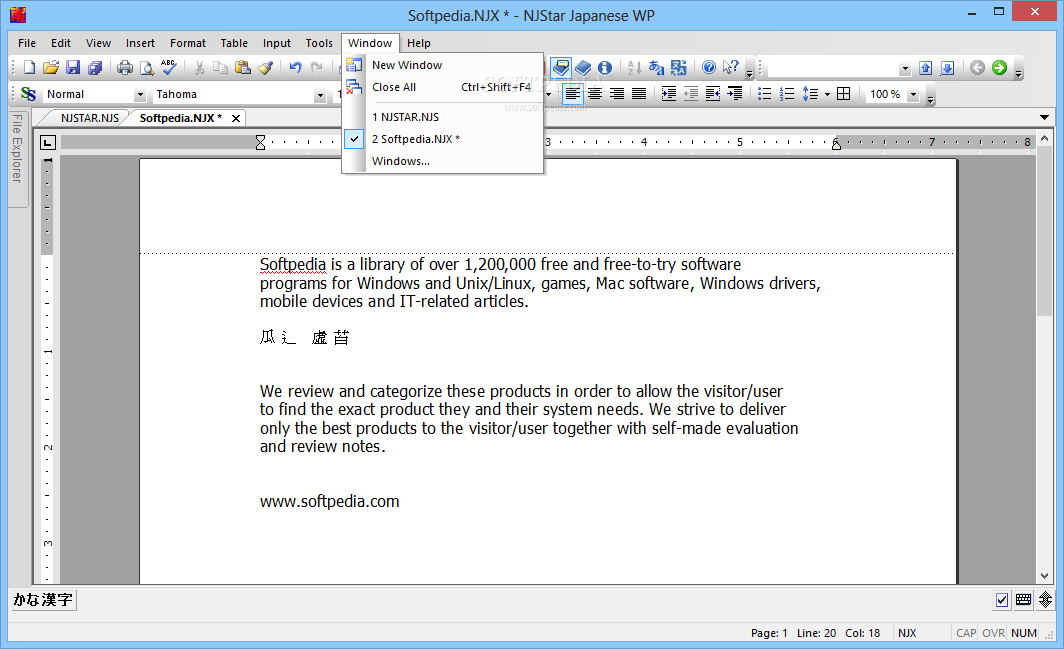
Task: Open the Windows... dialog entry
Action: 442,161
